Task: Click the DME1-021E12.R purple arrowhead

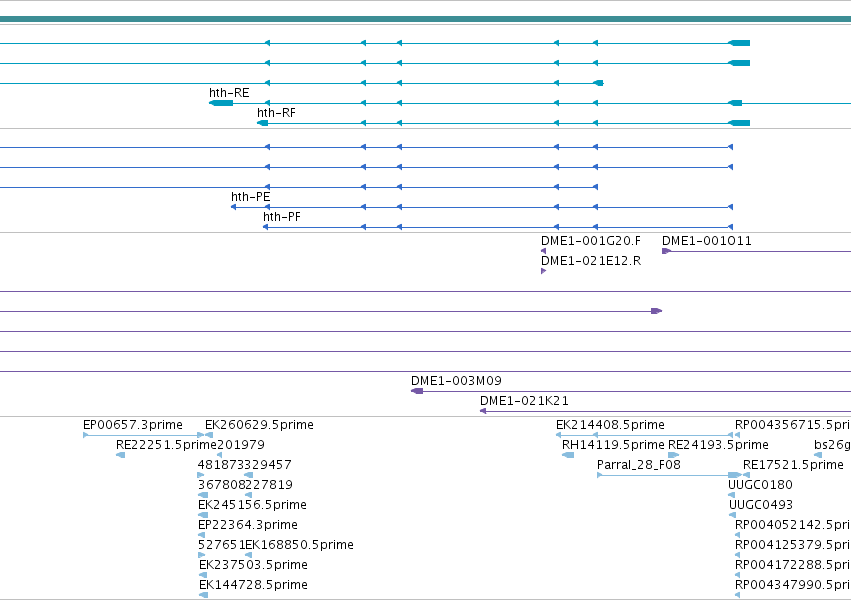Action: [x=543, y=271]
